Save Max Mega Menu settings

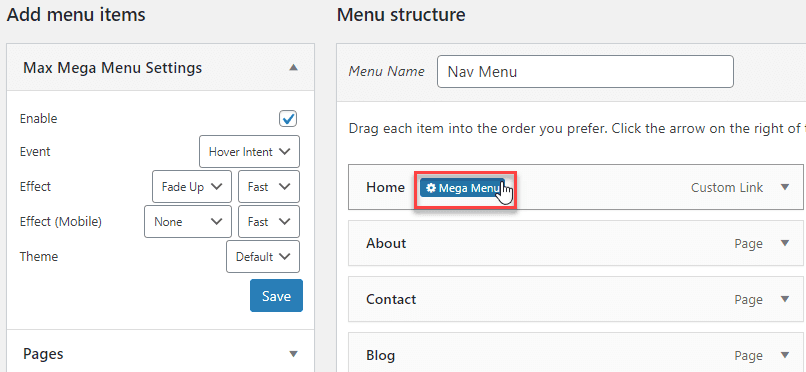(277, 296)
